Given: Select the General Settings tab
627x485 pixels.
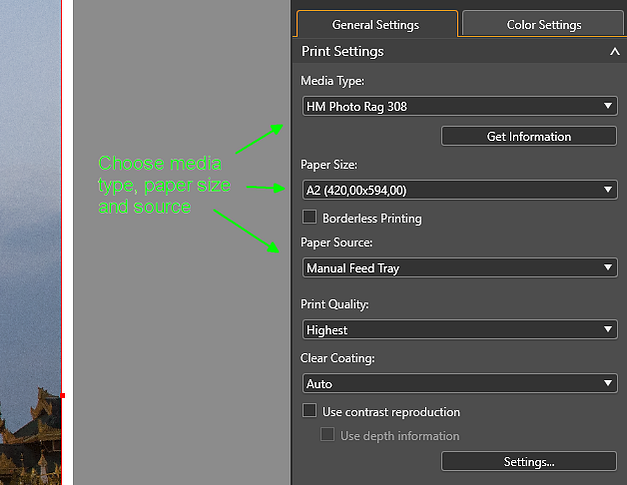Looking at the screenshot, I should click(x=377, y=24).
